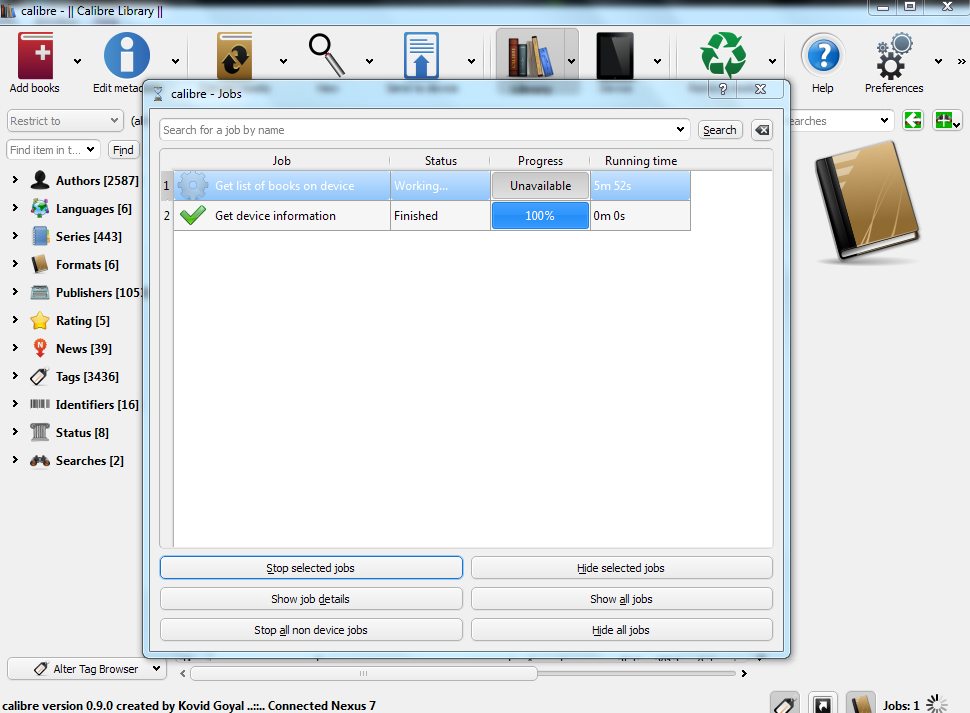Viewport: 970px width, 713px height.
Task: Click the green plus save search icon
Action: (x=947, y=120)
